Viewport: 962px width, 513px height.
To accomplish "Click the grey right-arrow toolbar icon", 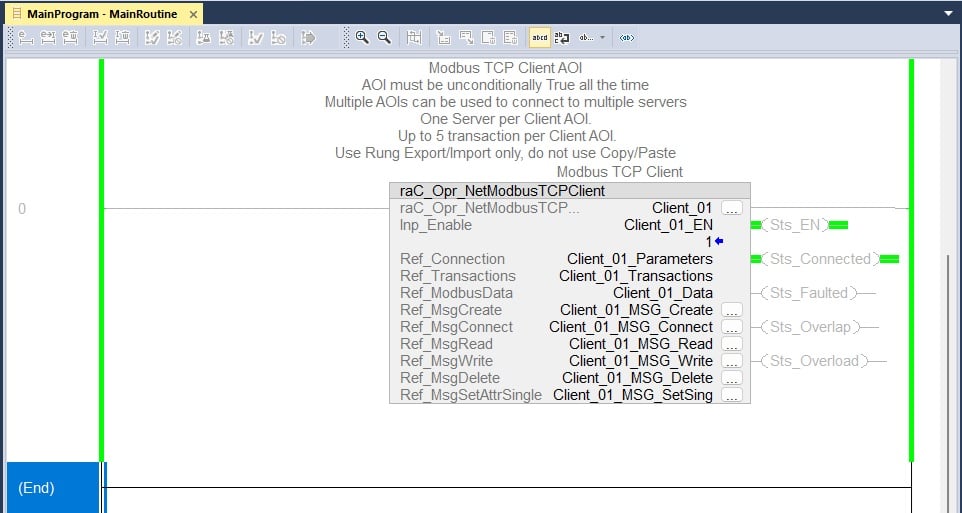I will [309, 38].
